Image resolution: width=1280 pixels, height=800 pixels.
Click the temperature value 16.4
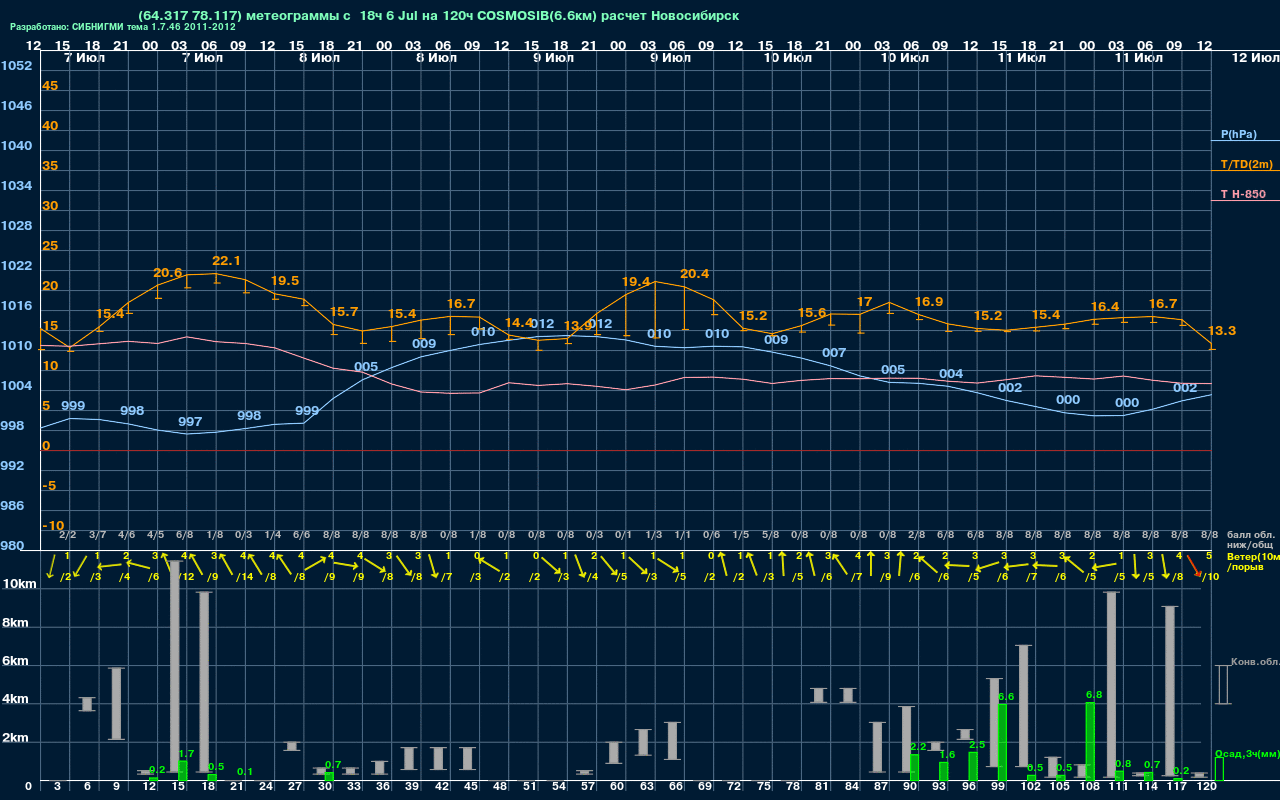(1105, 307)
